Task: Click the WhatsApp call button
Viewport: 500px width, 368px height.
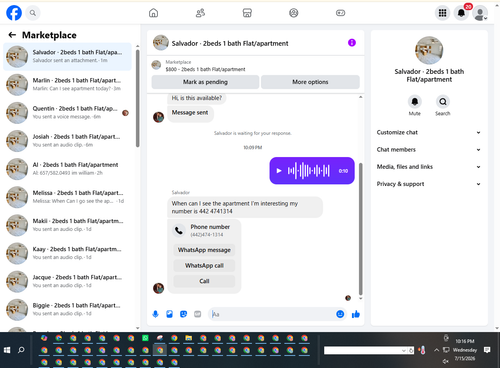Action: (x=204, y=266)
